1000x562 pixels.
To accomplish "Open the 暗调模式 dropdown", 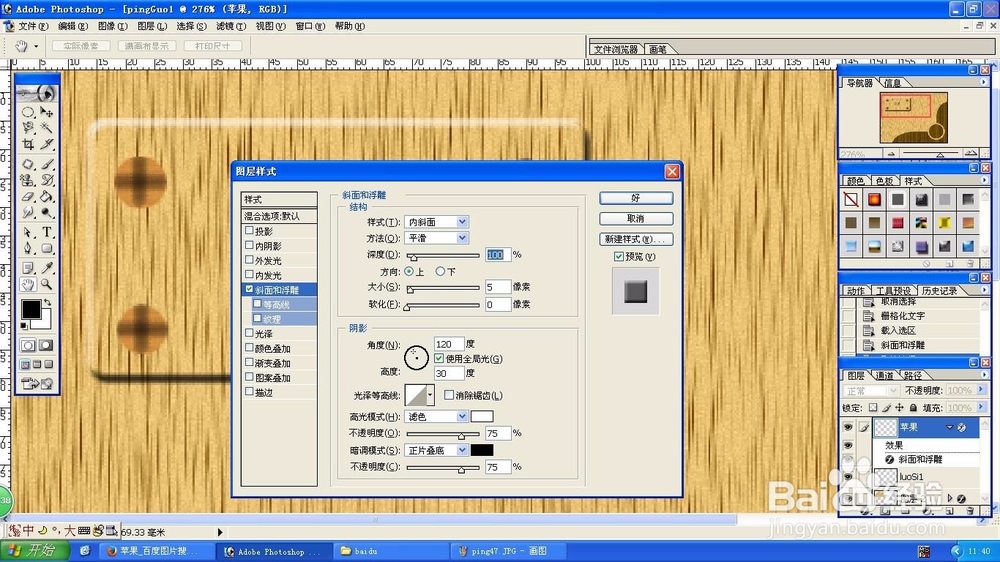I will (462, 450).
